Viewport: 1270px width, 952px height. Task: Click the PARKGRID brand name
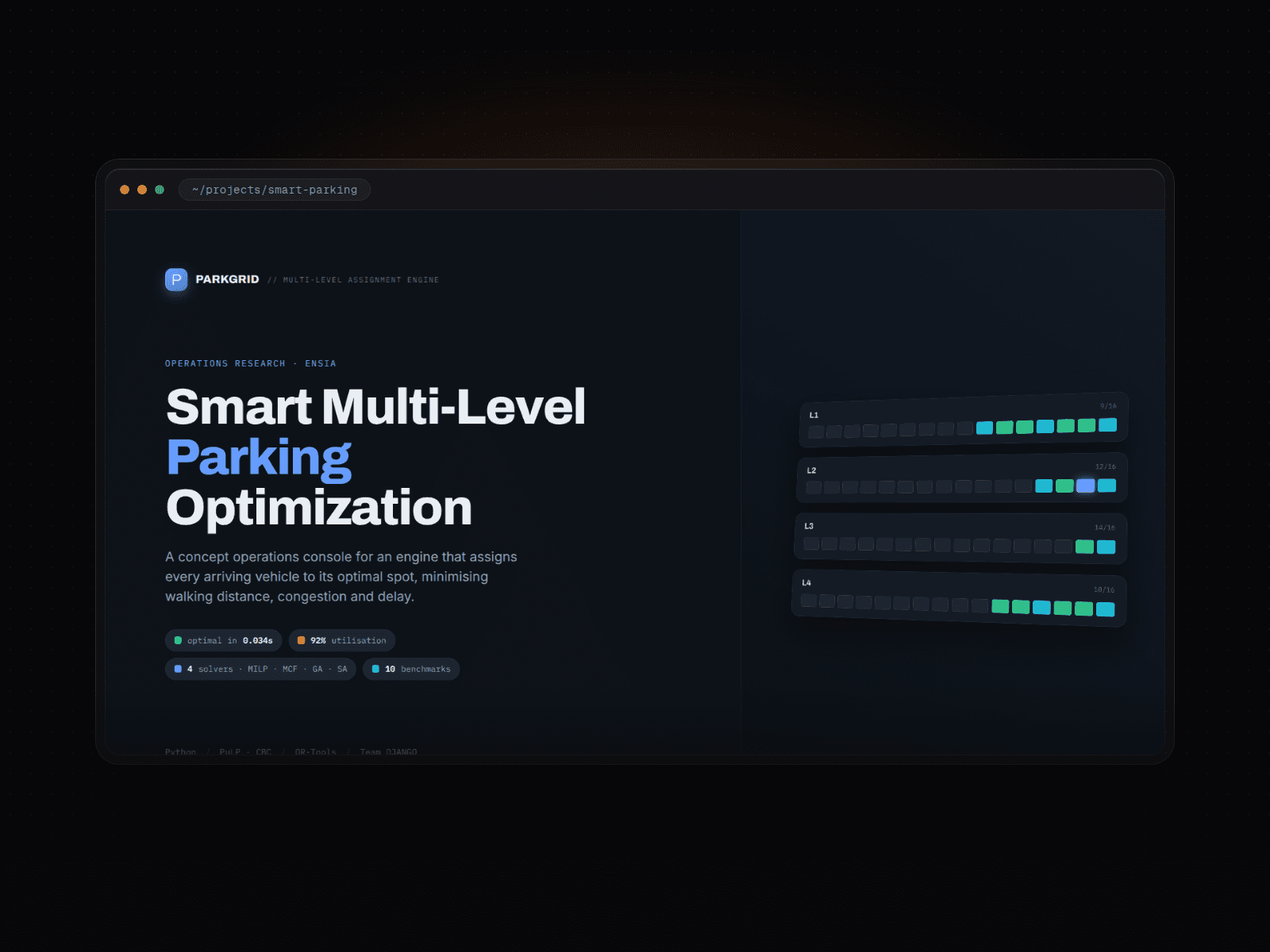[x=227, y=279]
